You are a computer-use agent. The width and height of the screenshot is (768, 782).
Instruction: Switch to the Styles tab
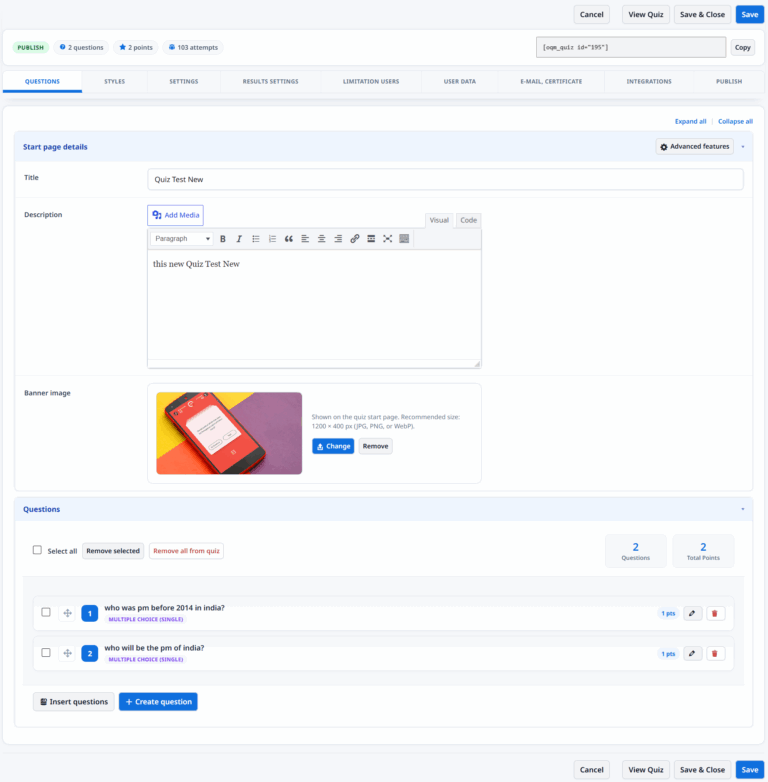point(115,81)
